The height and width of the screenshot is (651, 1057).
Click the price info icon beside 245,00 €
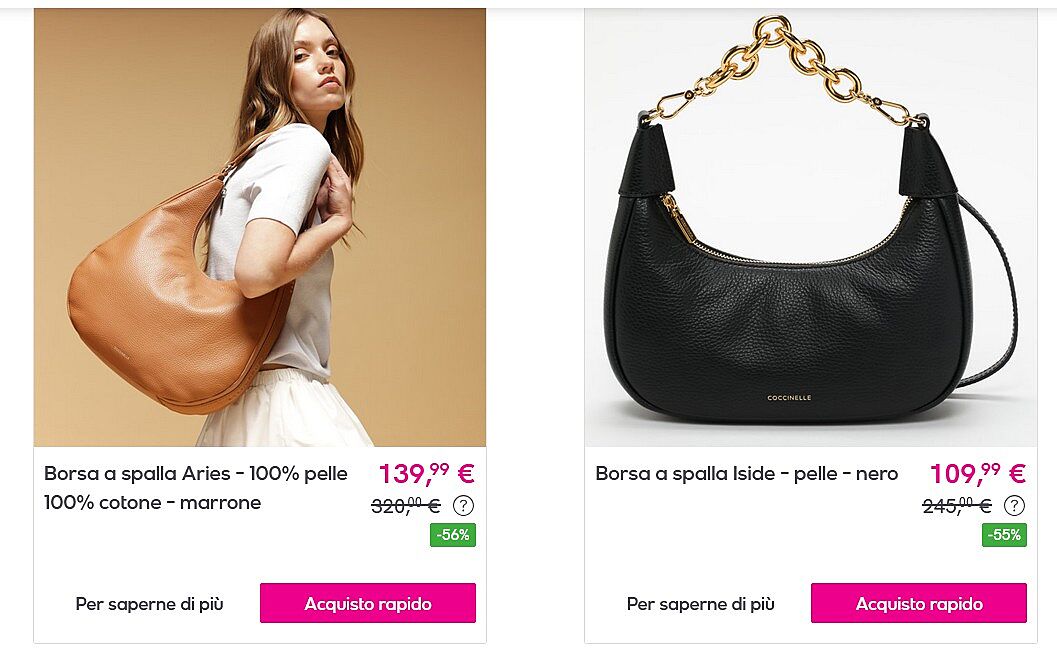(x=1014, y=505)
